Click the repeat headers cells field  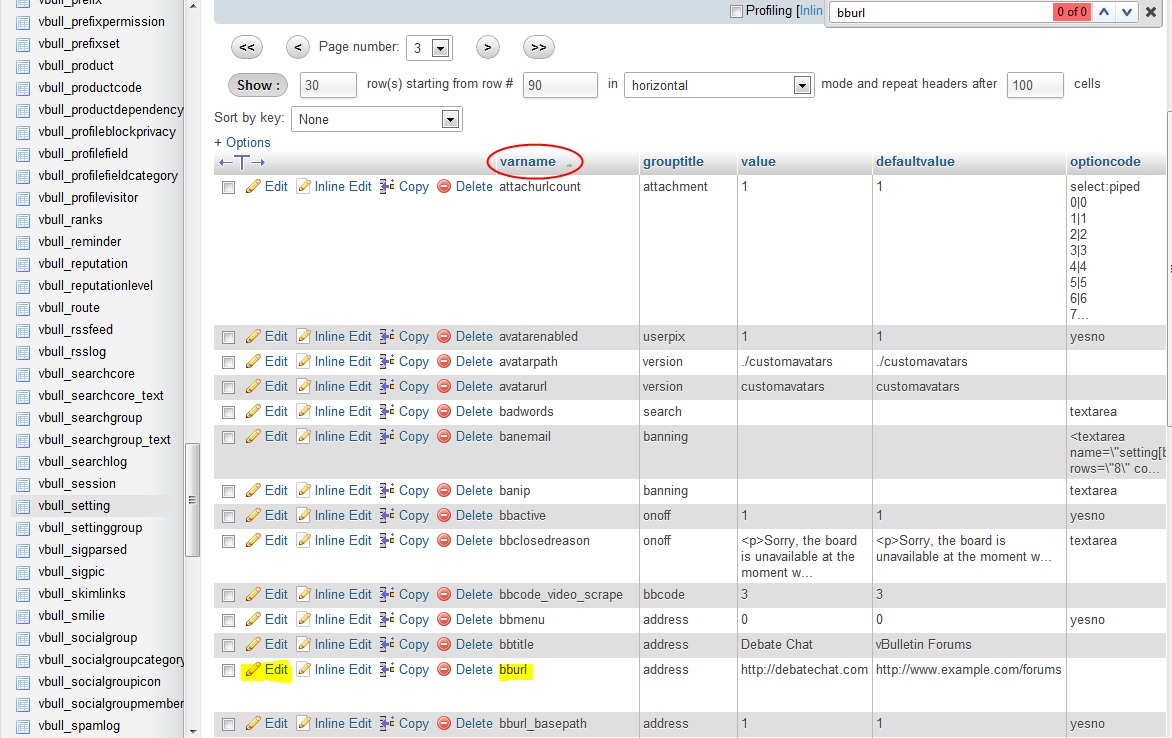1035,84
